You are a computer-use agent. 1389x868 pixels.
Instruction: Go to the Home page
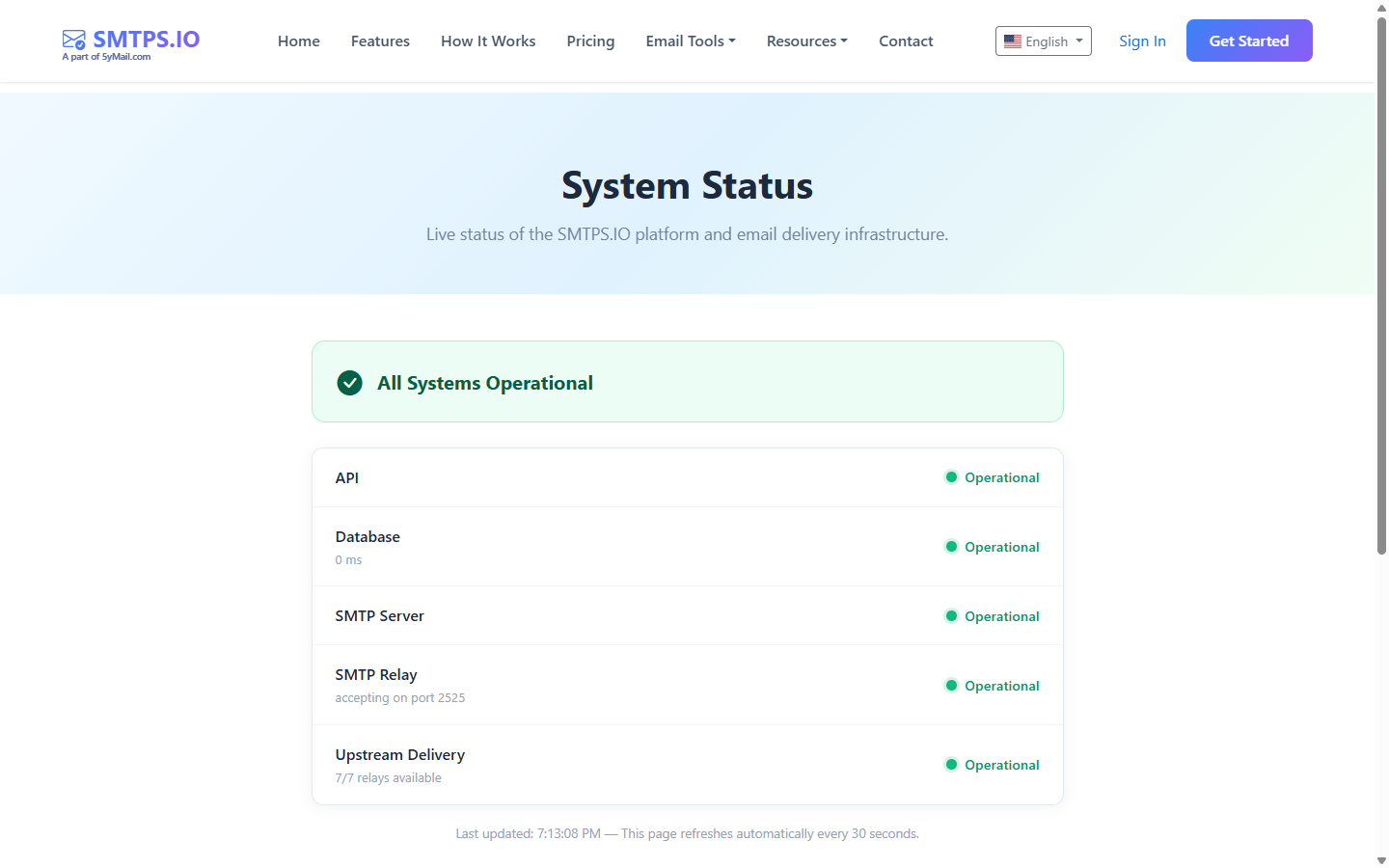(x=299, y=41)
